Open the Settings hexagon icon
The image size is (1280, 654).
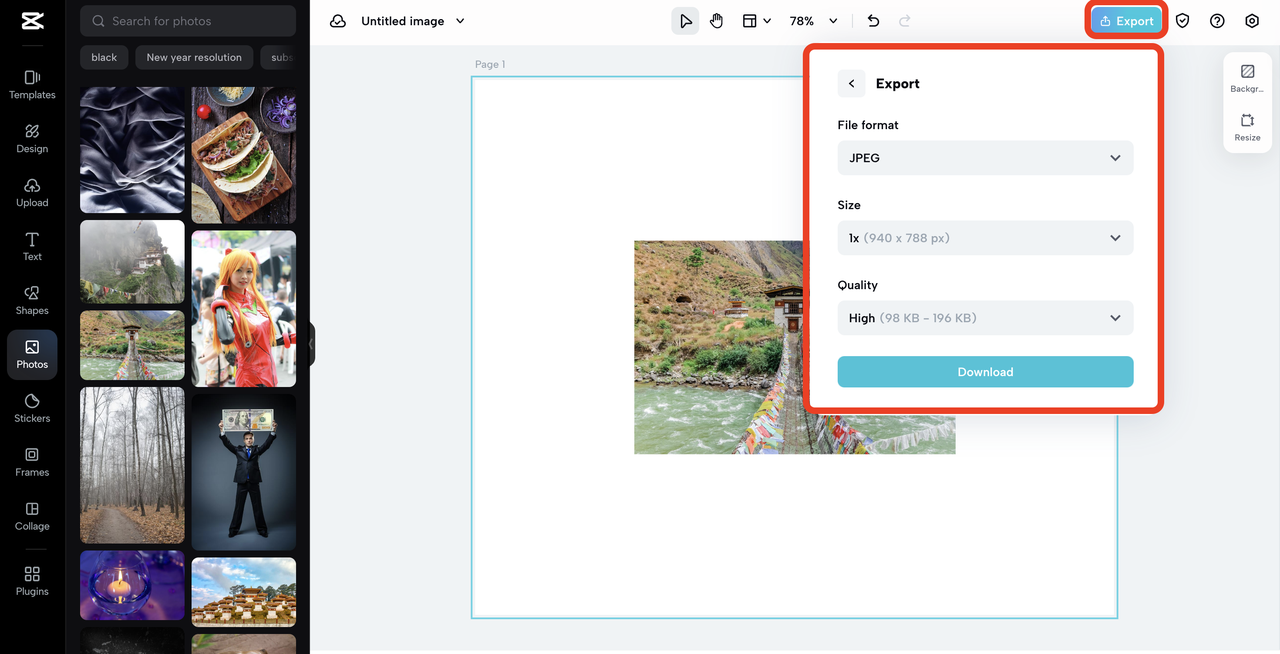pos(1252,21)
